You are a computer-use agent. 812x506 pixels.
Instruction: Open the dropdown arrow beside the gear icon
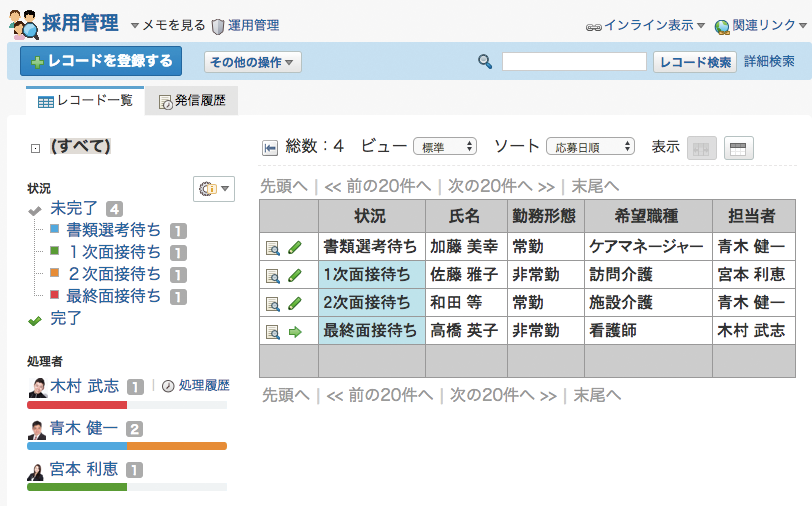click(x=225, y=189)
